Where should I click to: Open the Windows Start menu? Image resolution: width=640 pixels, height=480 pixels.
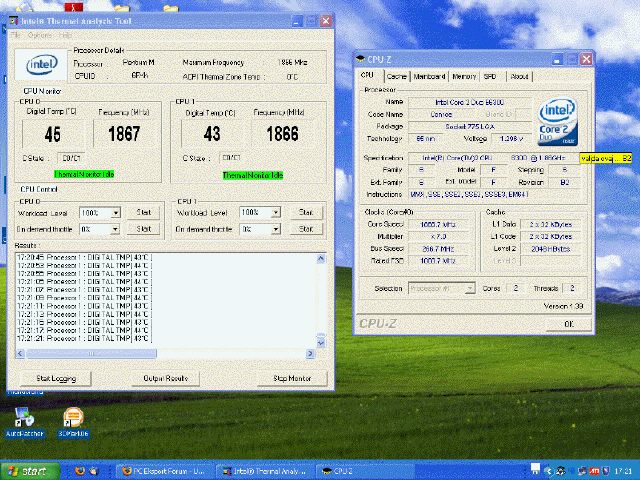(x=27, y=470)
